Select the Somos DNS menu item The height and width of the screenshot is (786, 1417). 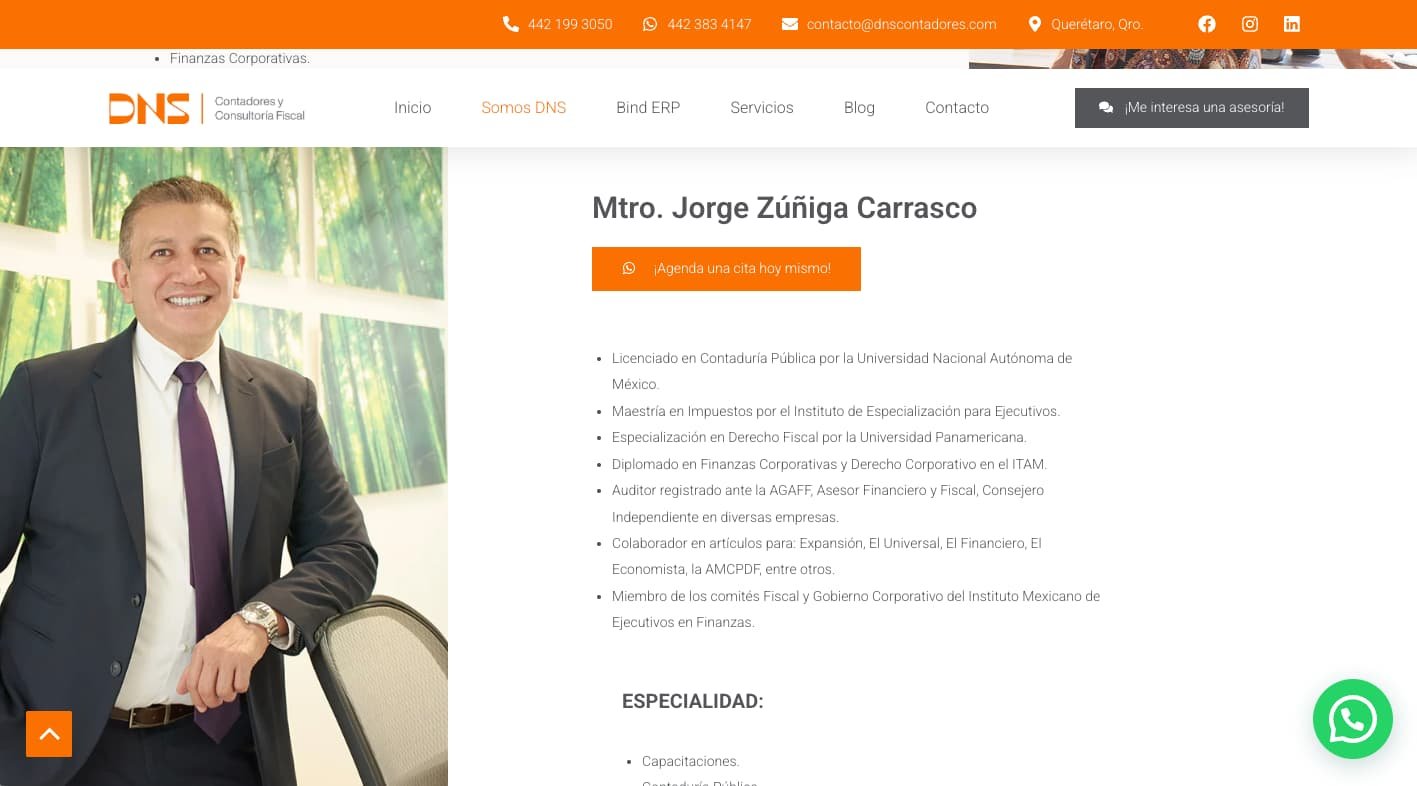523,108
